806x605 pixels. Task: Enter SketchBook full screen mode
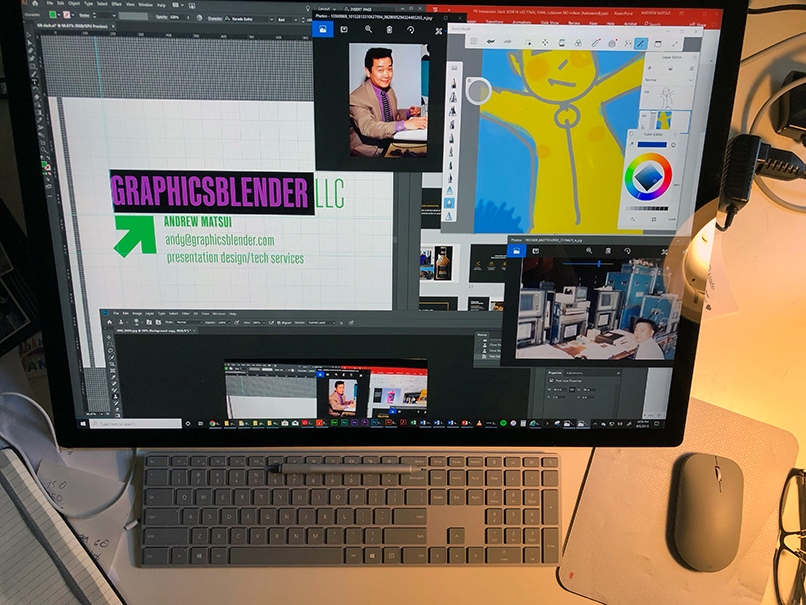point(675,45)
